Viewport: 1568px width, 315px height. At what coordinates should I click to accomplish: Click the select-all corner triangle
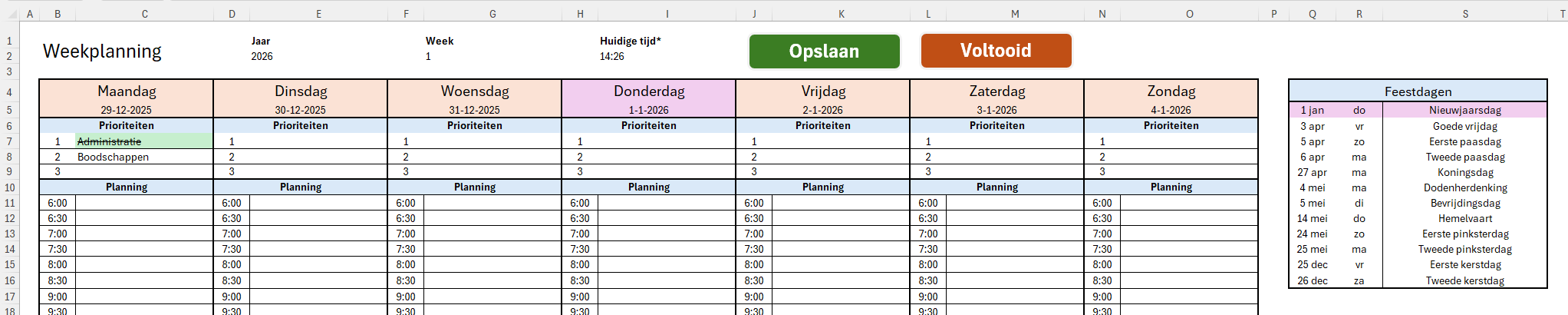[11, 14]
